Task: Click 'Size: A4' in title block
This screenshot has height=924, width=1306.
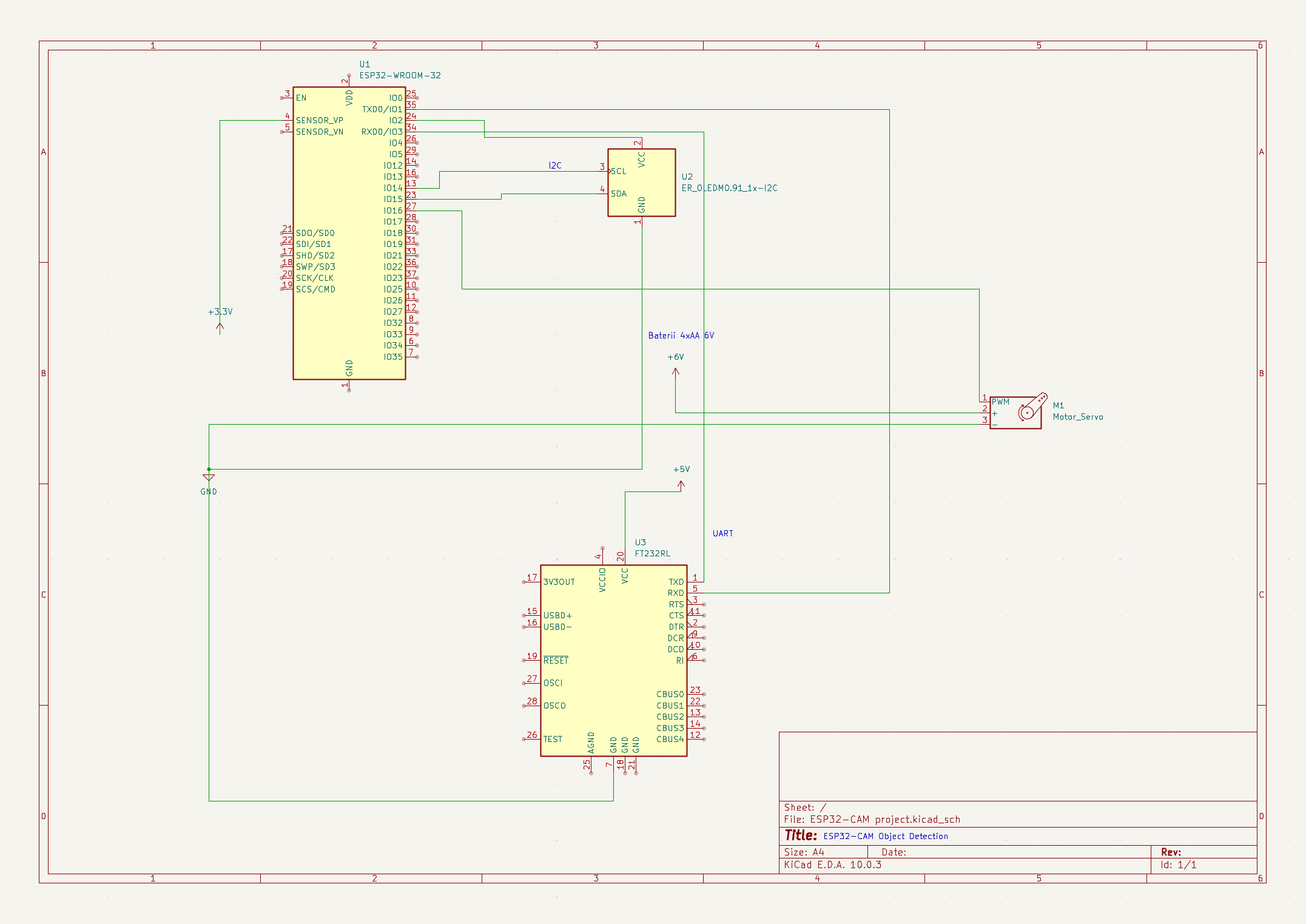Action: (x=804, y=852)
